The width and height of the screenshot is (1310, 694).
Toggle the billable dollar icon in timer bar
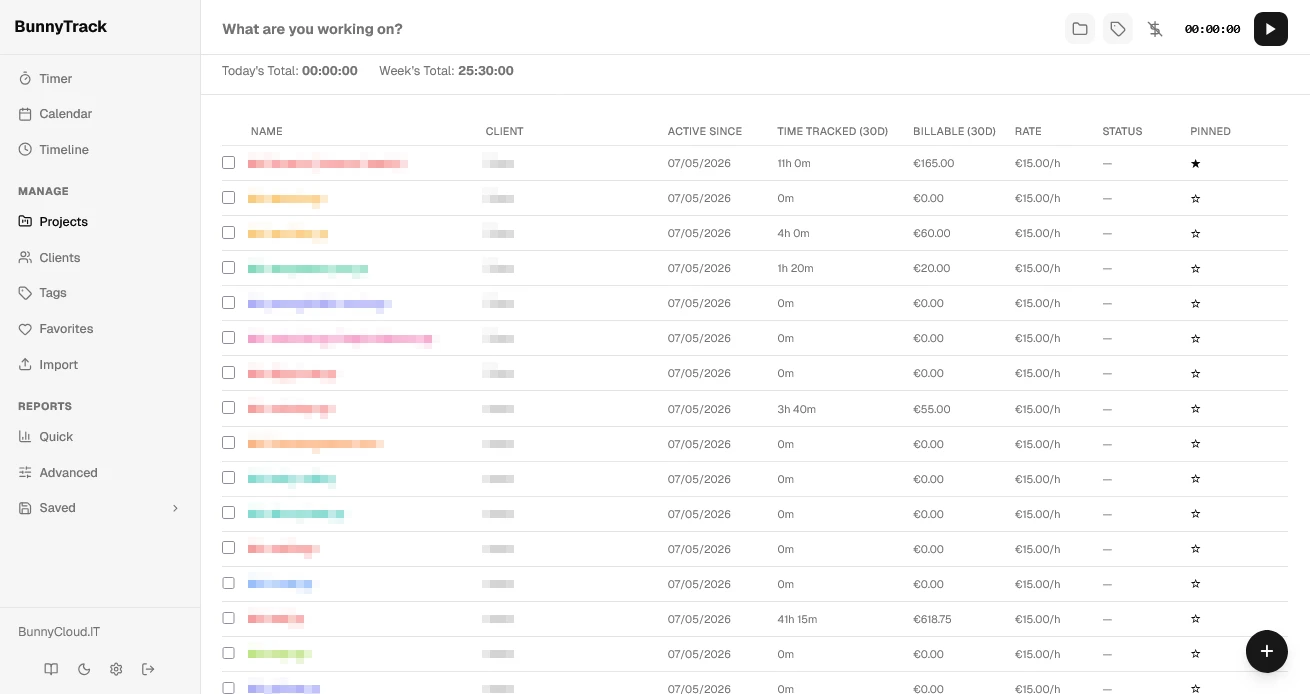1155,29
